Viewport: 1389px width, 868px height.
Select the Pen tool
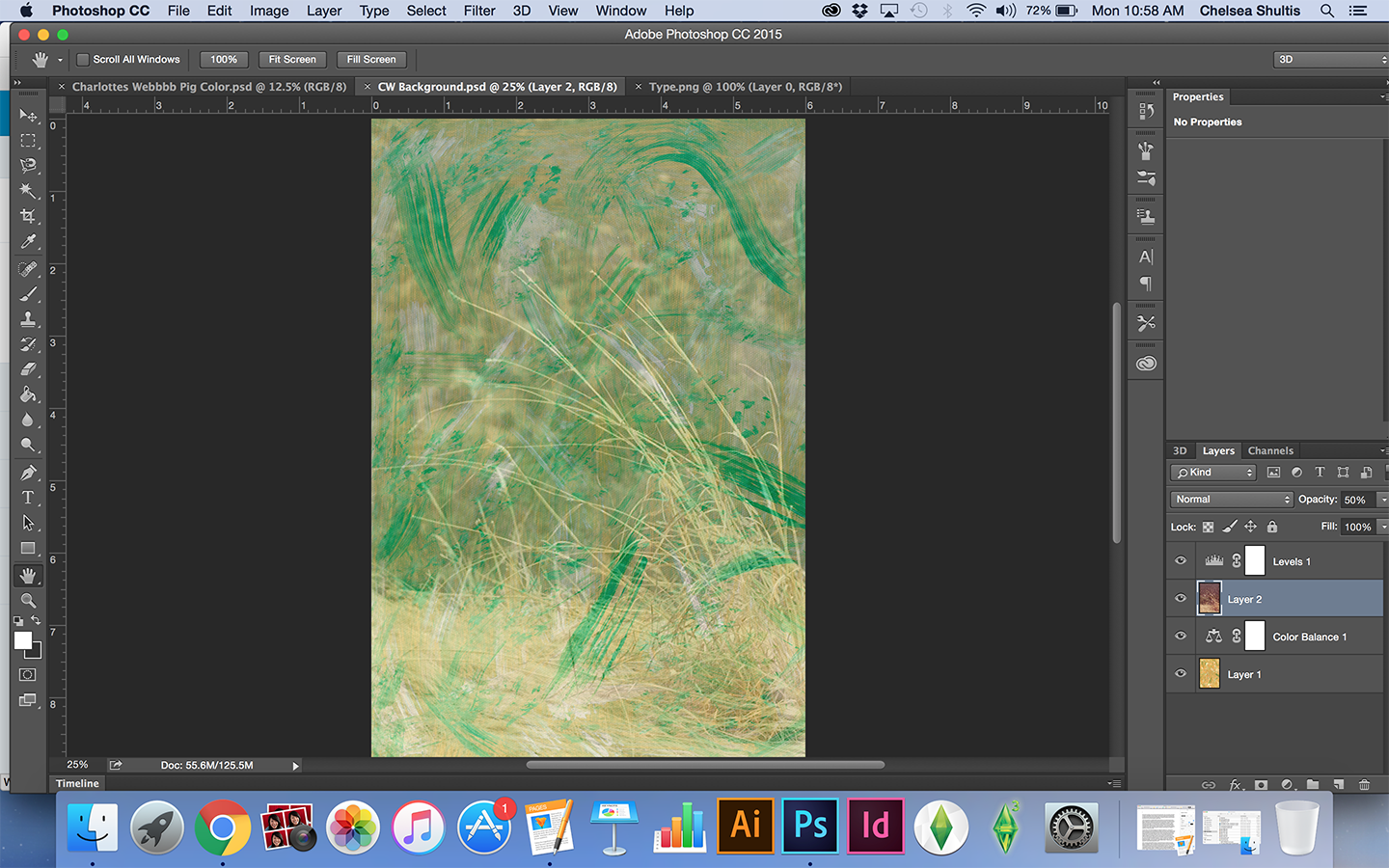coord(28,473)
